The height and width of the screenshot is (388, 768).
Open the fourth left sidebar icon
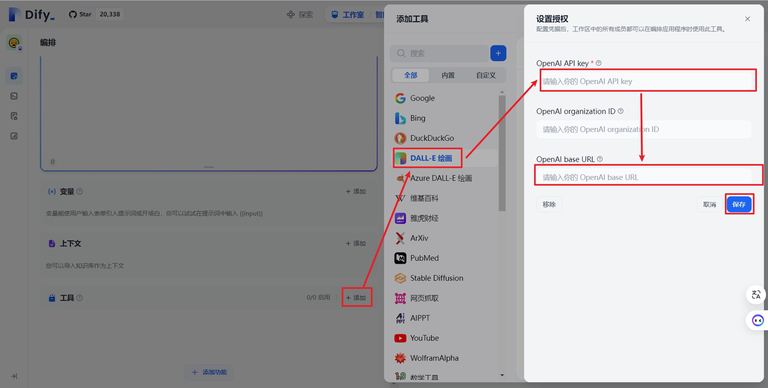tap(14, 136)
